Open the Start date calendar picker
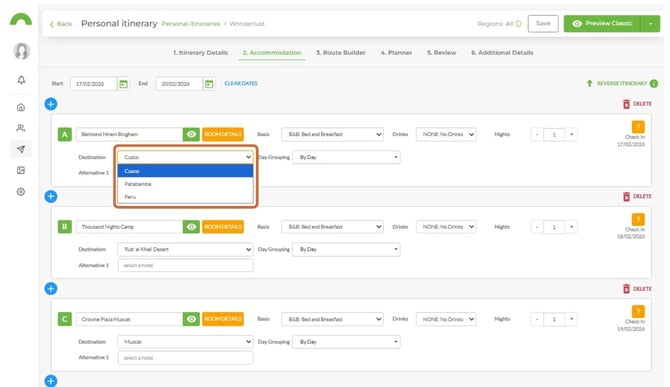 [123, 84]
